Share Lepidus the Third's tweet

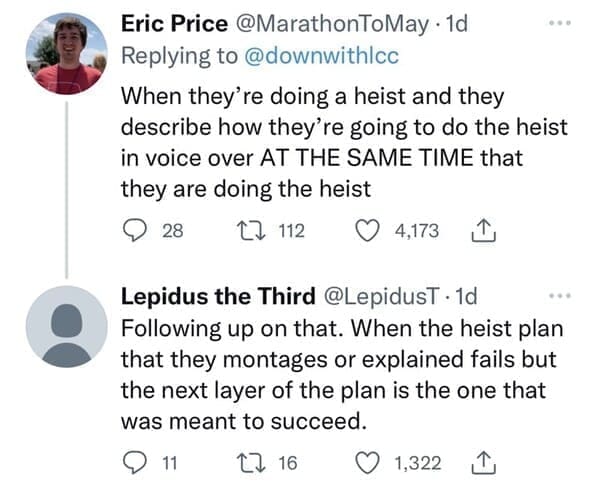[484, 462]
